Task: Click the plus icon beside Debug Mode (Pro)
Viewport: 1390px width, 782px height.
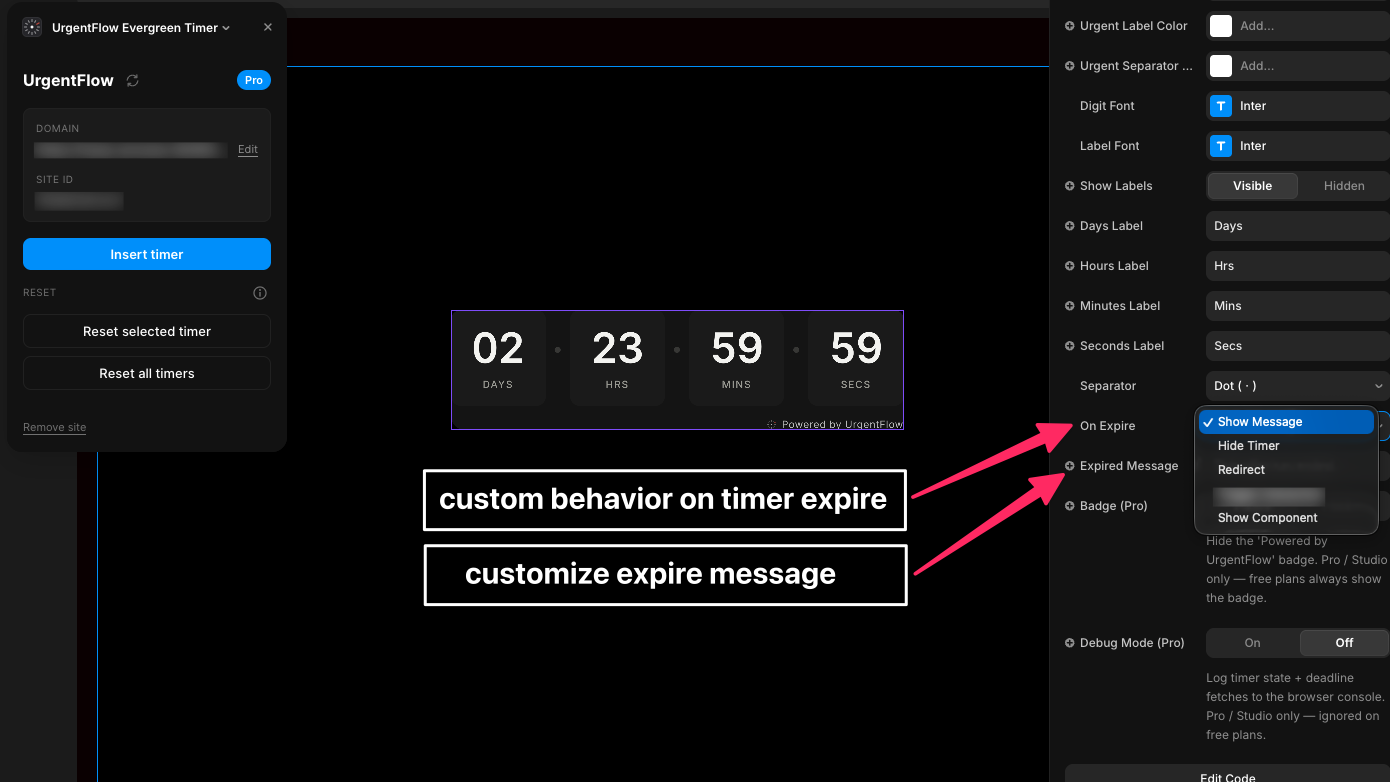Action: (x=1070, y=643)
